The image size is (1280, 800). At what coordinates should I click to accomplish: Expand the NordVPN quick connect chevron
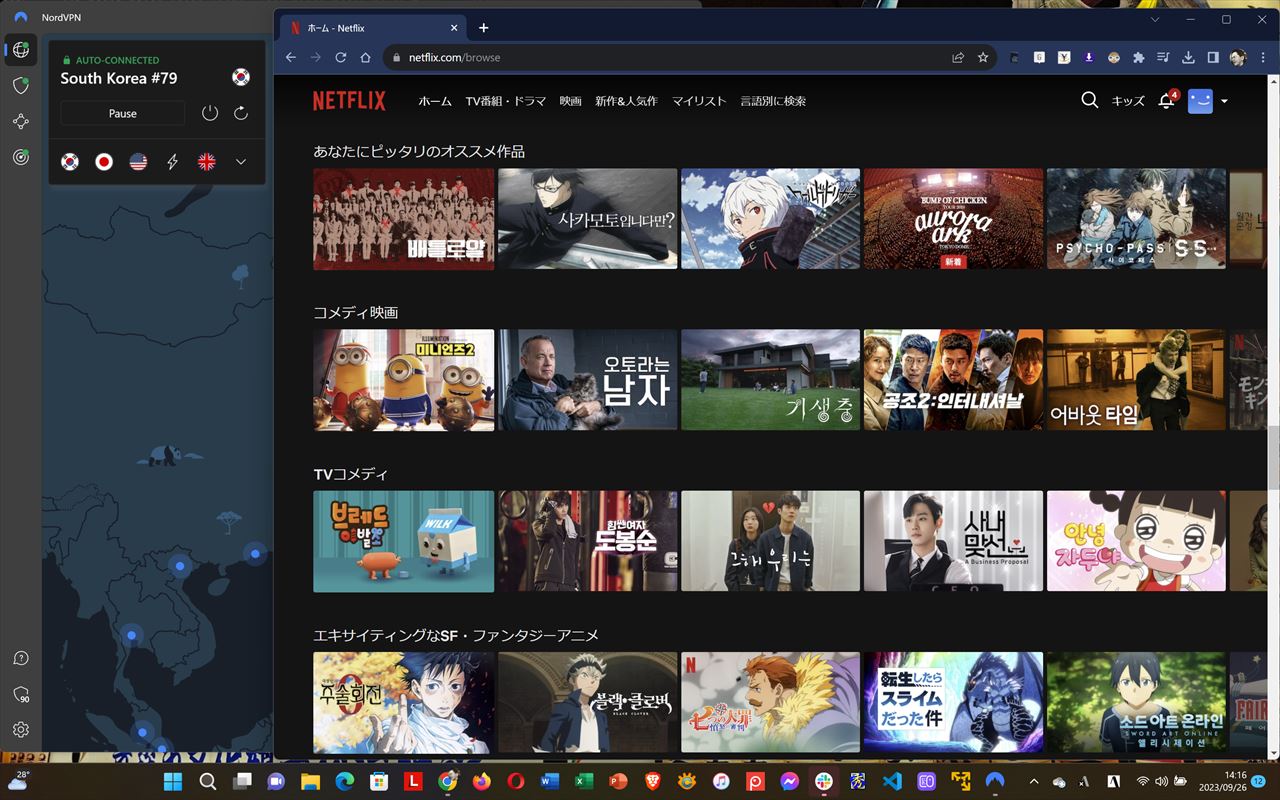(x=241, y=161)
